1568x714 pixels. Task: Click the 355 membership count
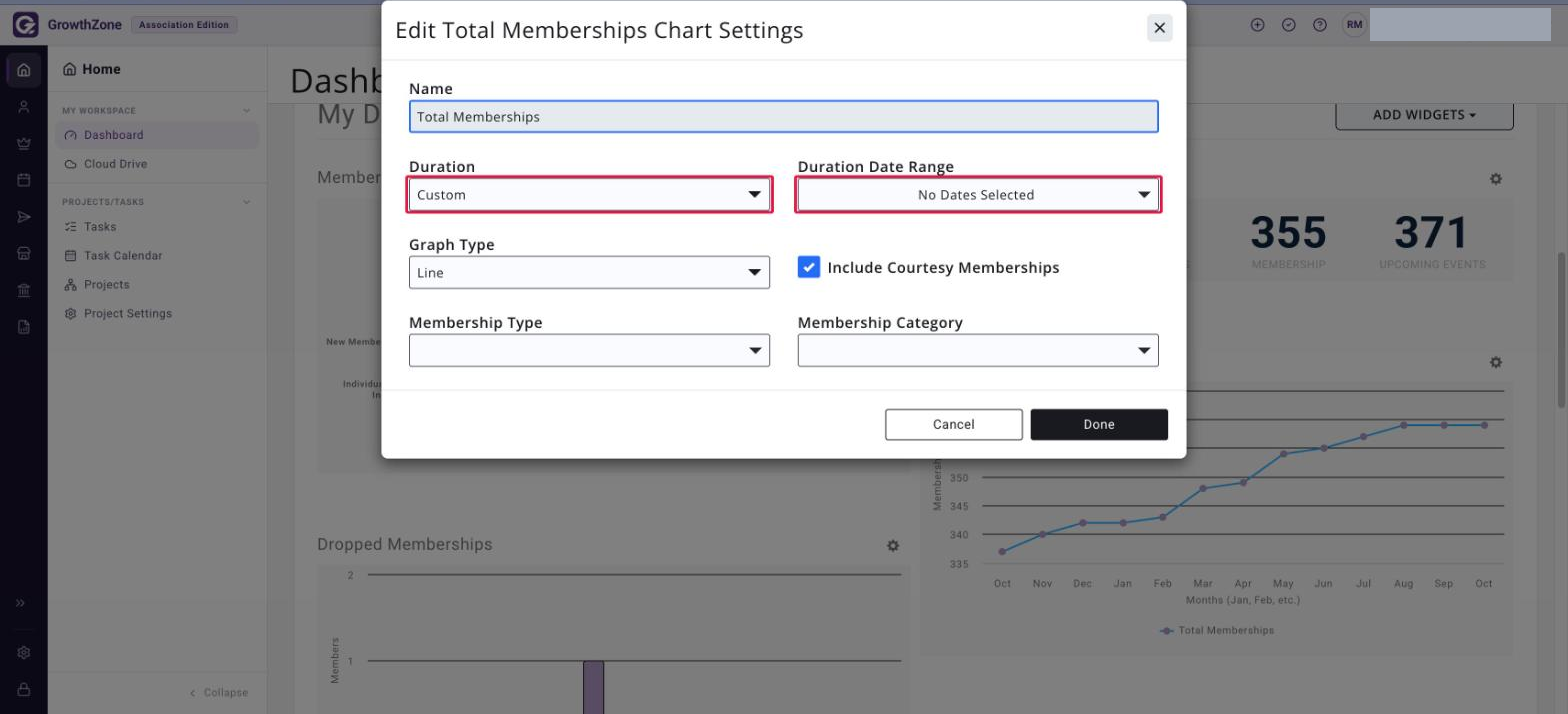click(1288, 233)
